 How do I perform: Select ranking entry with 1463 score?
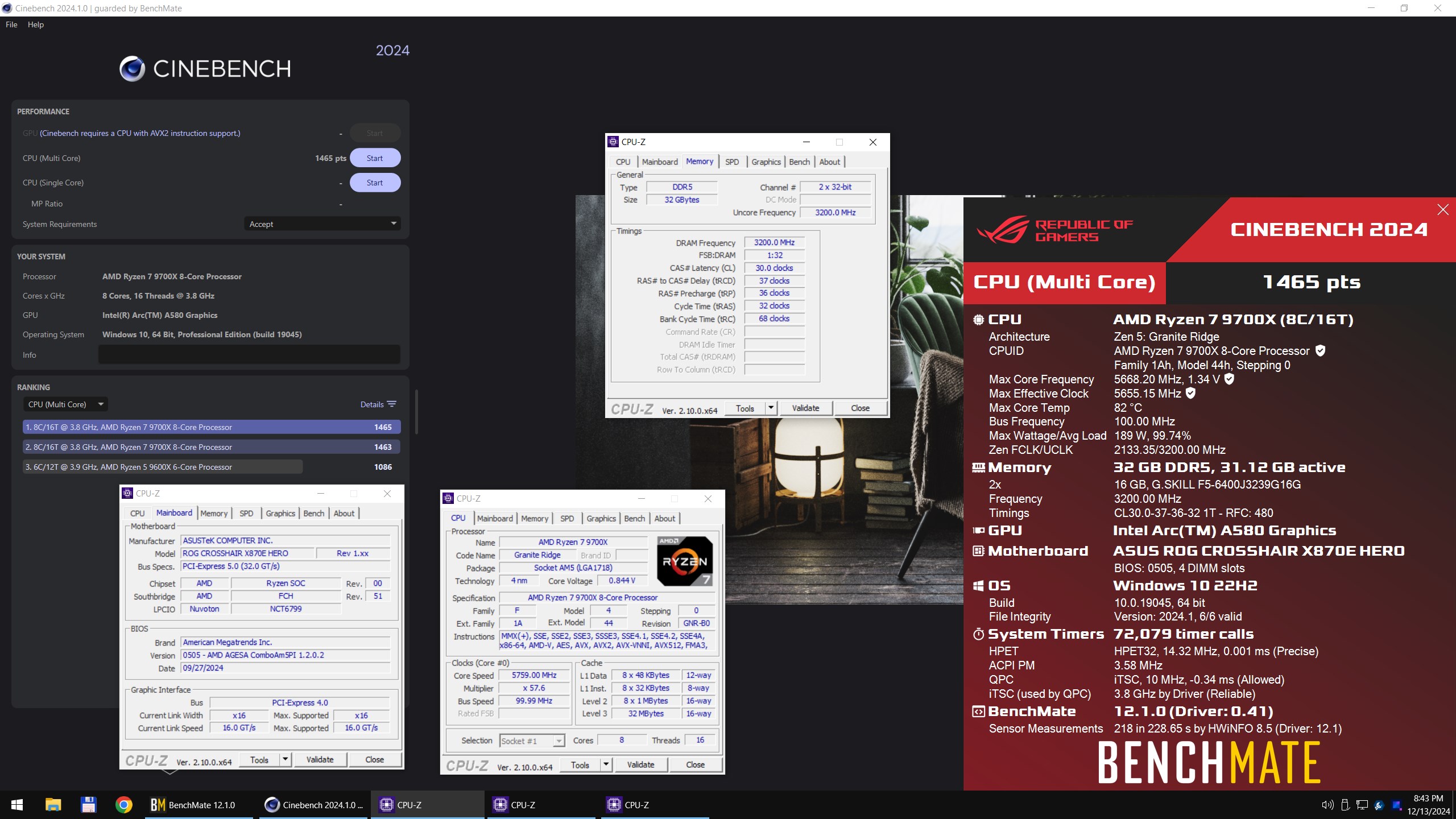point(212,447)
